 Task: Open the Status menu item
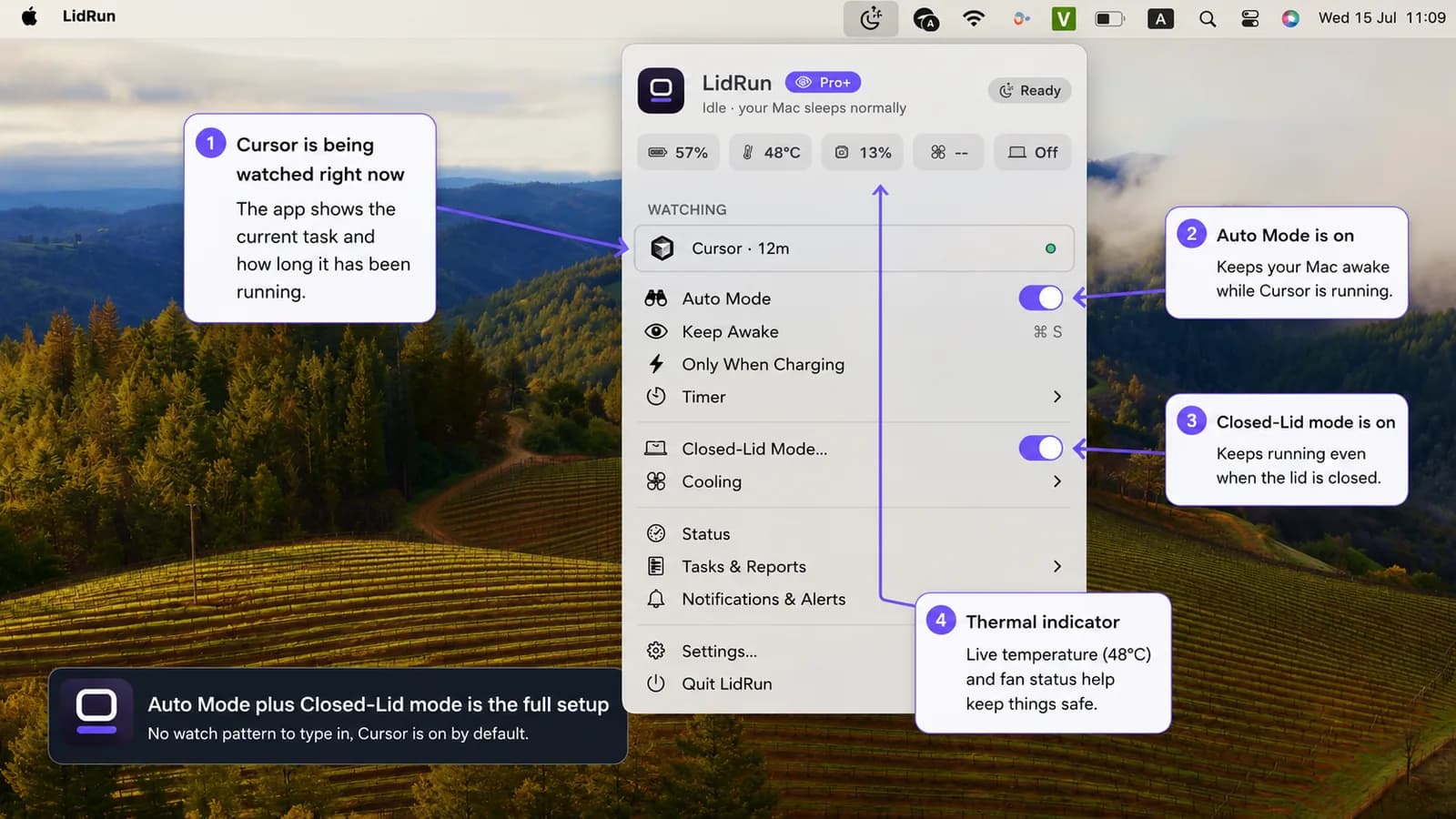pyautogui.click(x=854, y=534)
